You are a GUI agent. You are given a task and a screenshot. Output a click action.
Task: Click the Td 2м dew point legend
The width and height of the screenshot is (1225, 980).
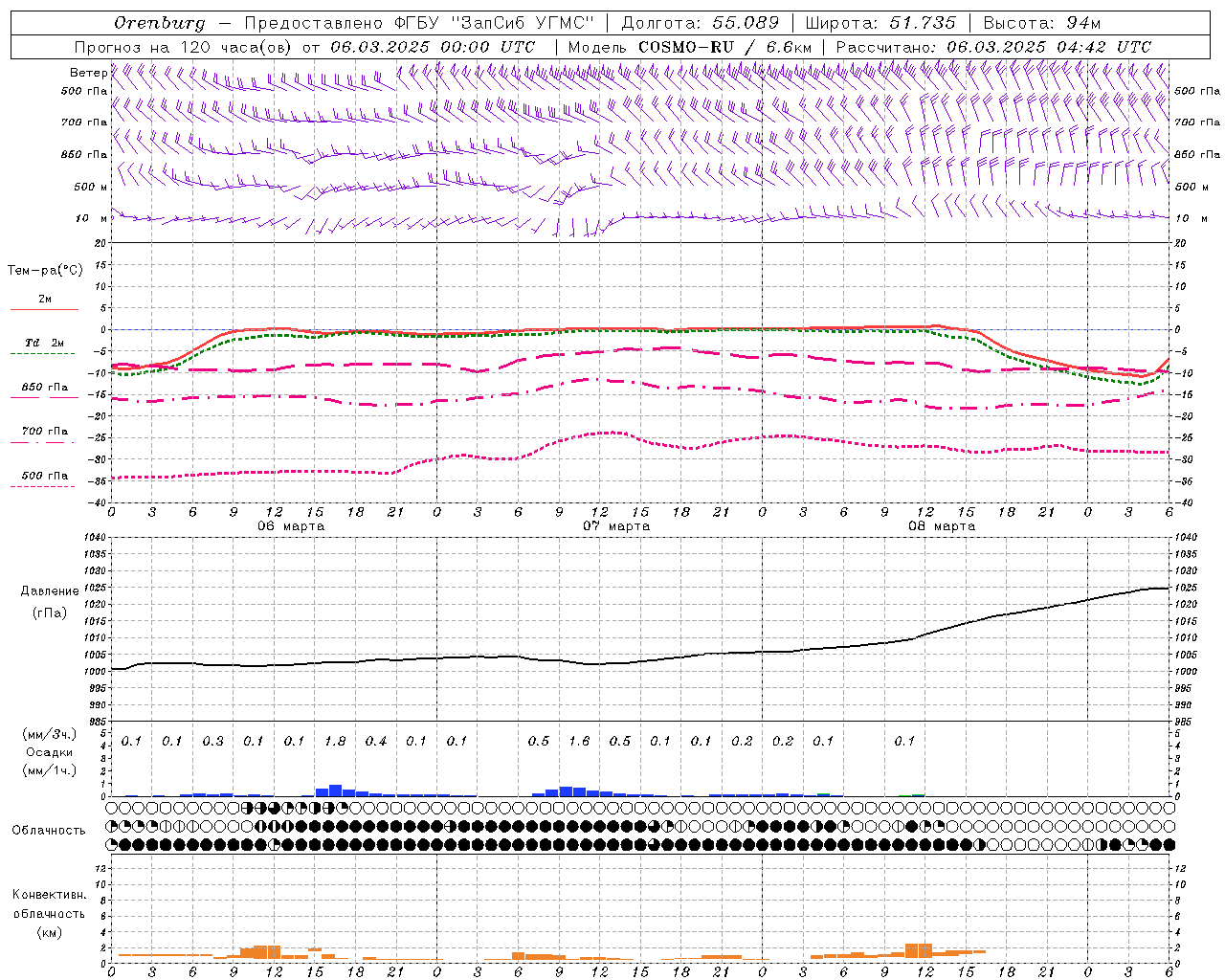tap(44, 343)
